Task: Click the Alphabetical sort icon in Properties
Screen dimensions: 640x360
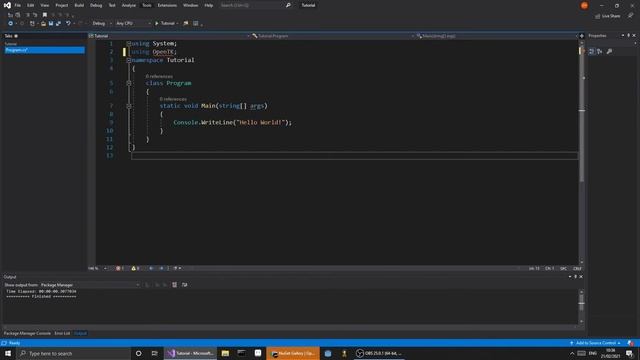Action: (x=600, y=51)
